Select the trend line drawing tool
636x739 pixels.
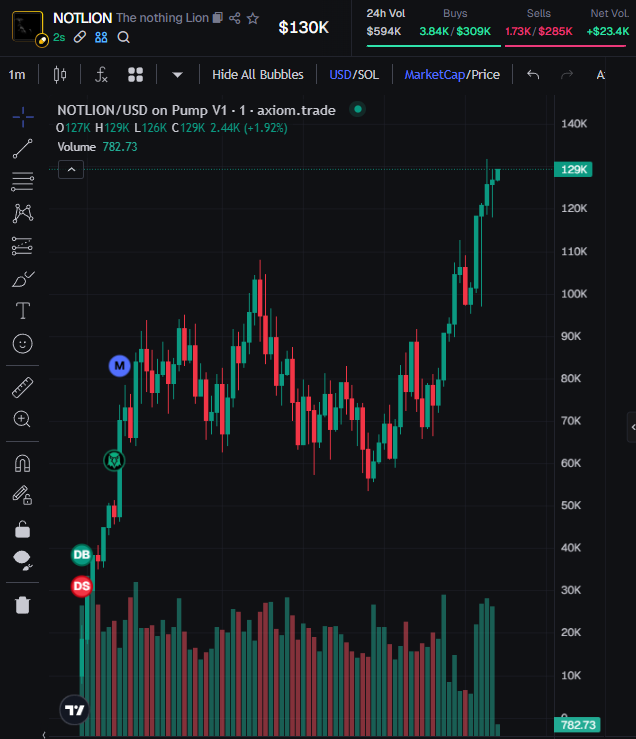pos(23,149)
